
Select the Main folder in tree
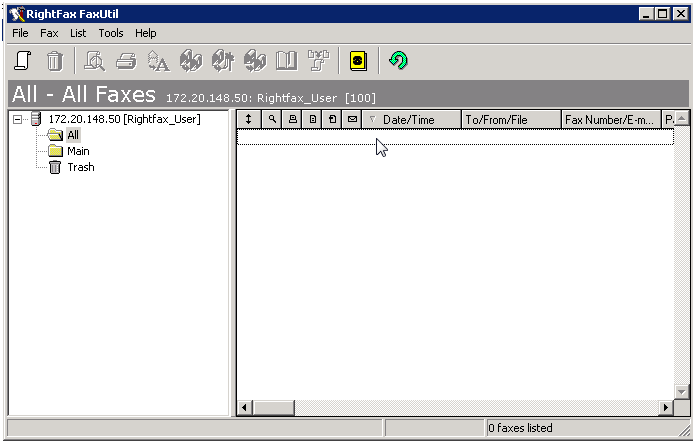78,151
